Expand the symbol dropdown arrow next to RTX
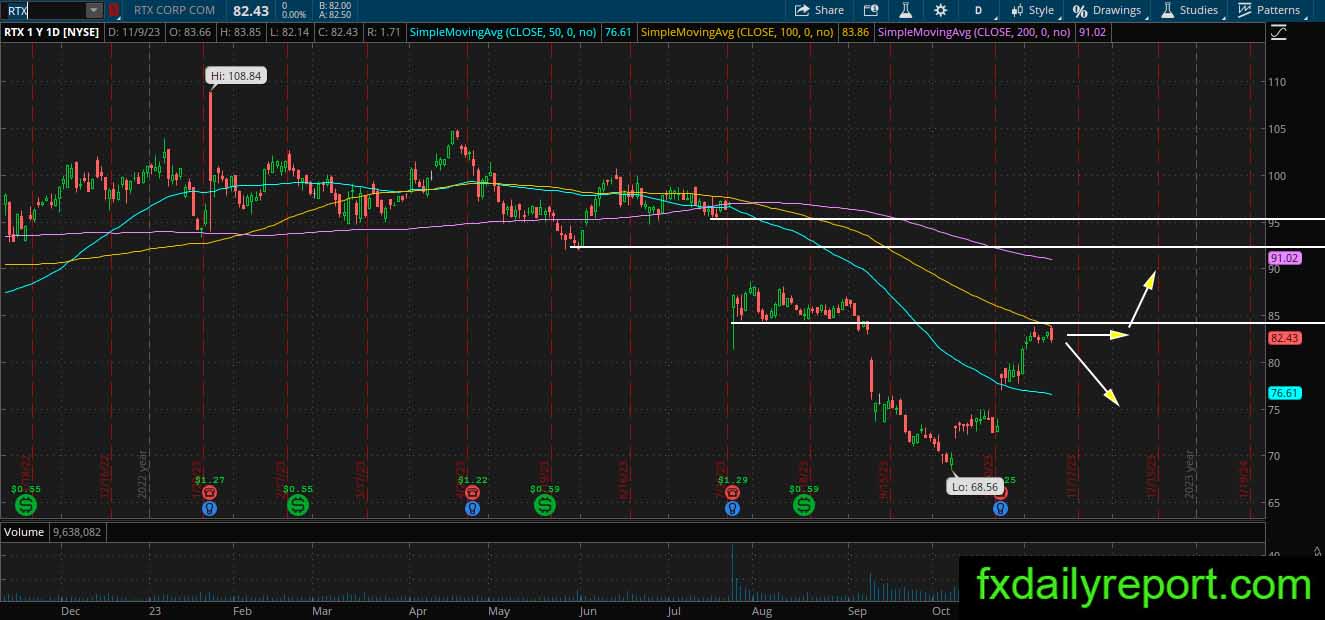 tap(94, 10)
